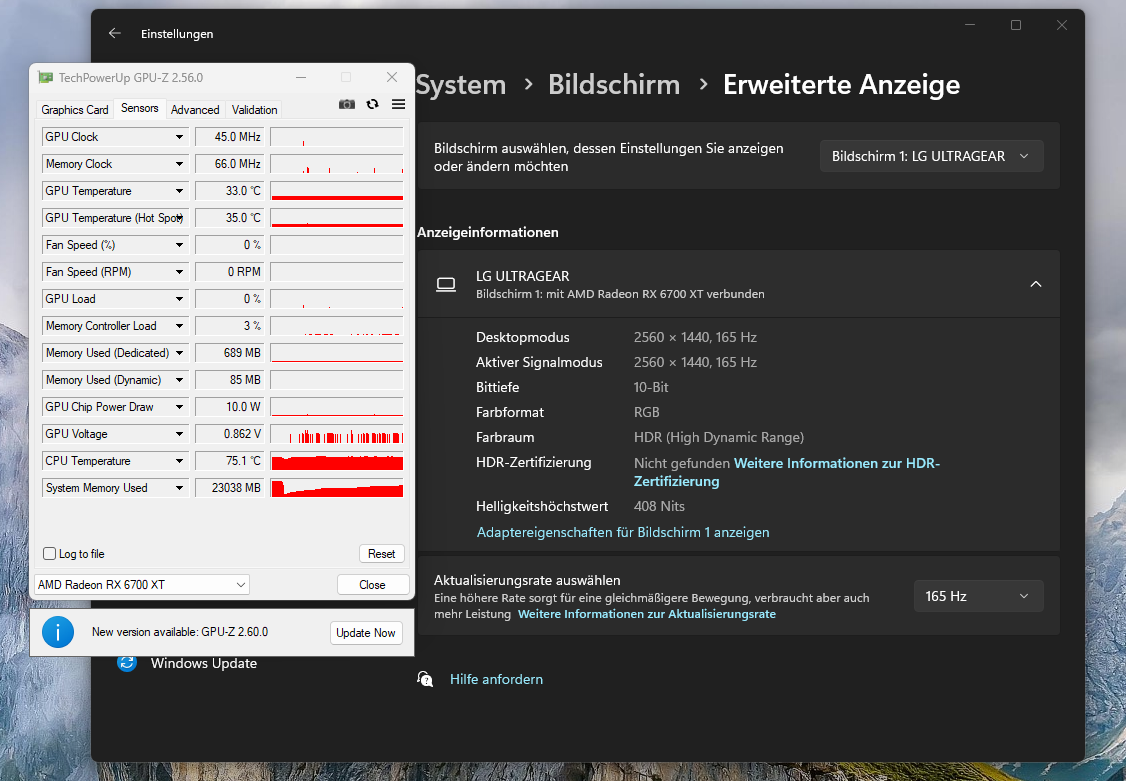Click the Aktiver Signalmodus resolution value

coord(695,362)
